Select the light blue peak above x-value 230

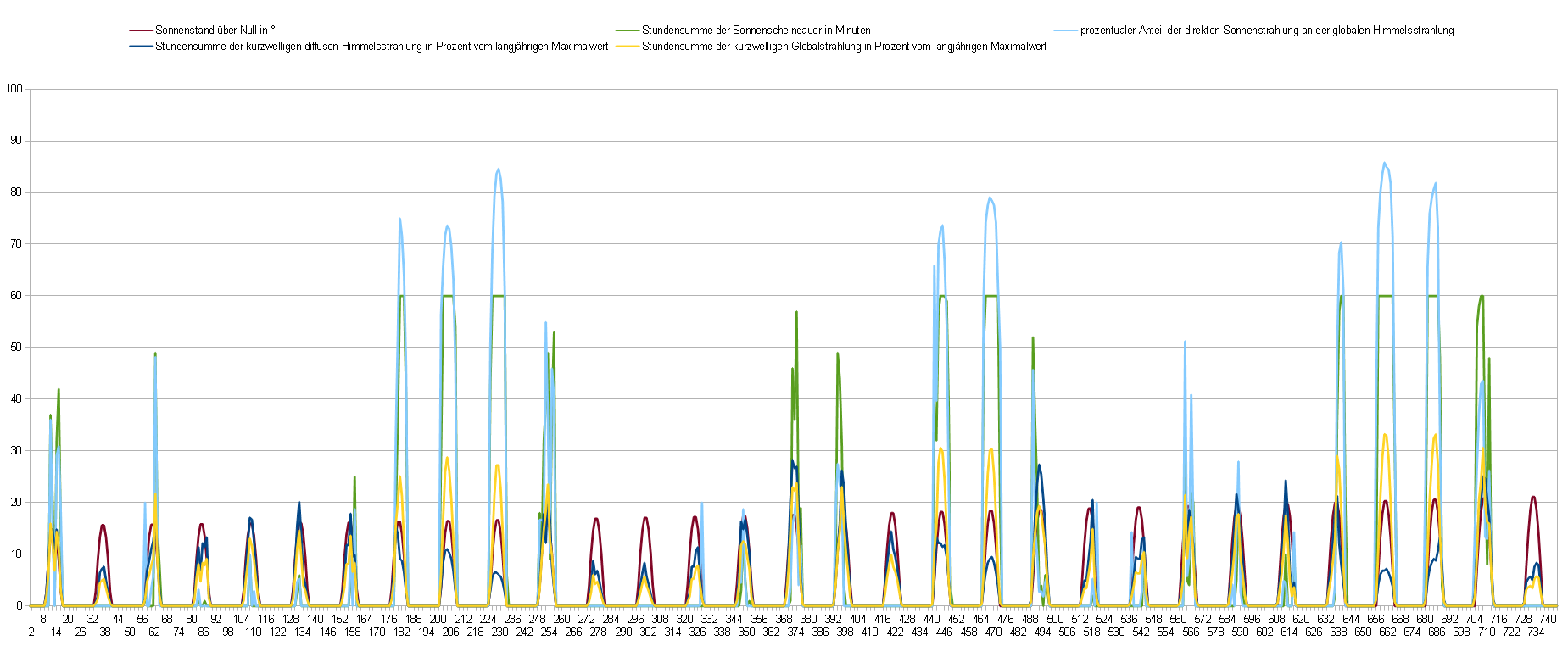coord(498,170)
